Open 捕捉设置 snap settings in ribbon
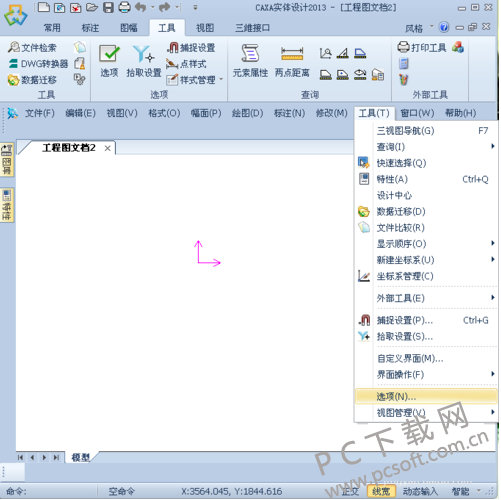 191,48
